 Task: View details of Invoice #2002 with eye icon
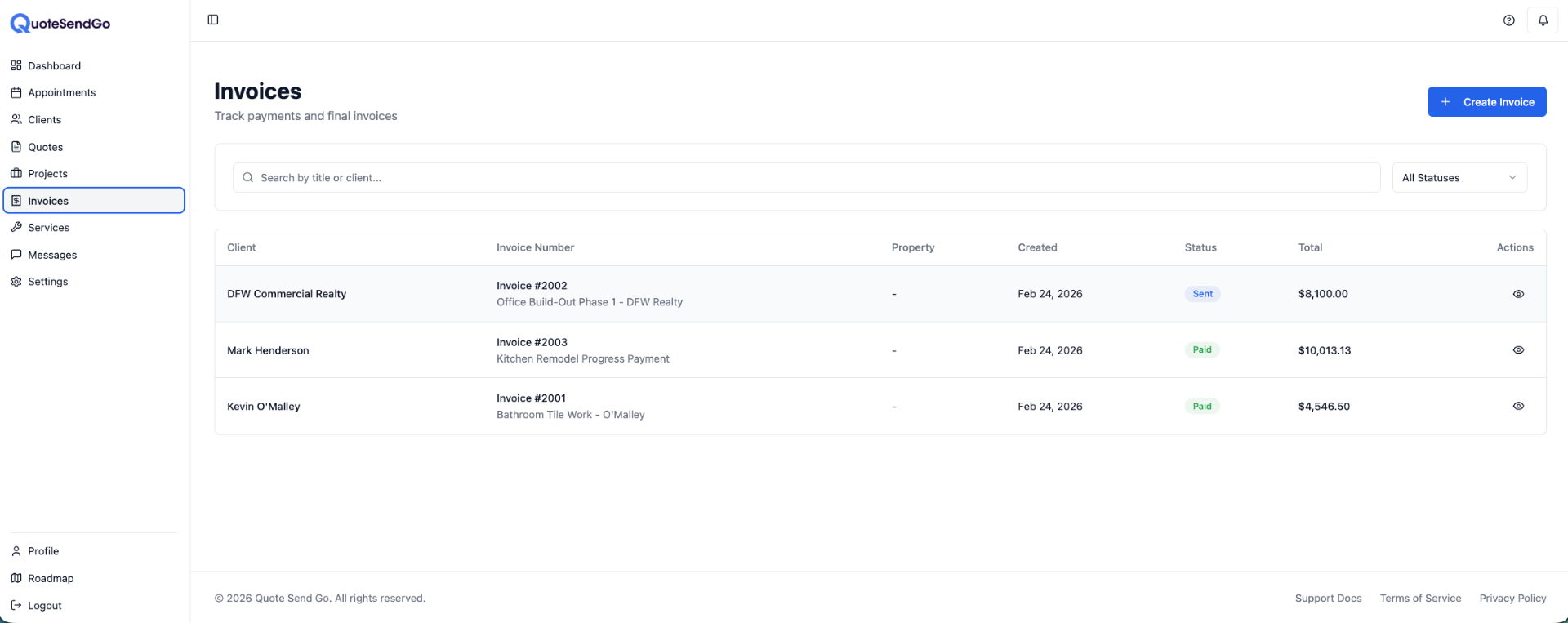[1518, 293]
